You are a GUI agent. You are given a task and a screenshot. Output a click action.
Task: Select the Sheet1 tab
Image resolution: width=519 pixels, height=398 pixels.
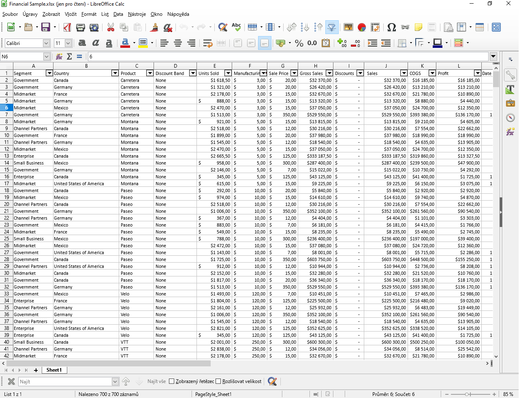click(x=54, y=370)
